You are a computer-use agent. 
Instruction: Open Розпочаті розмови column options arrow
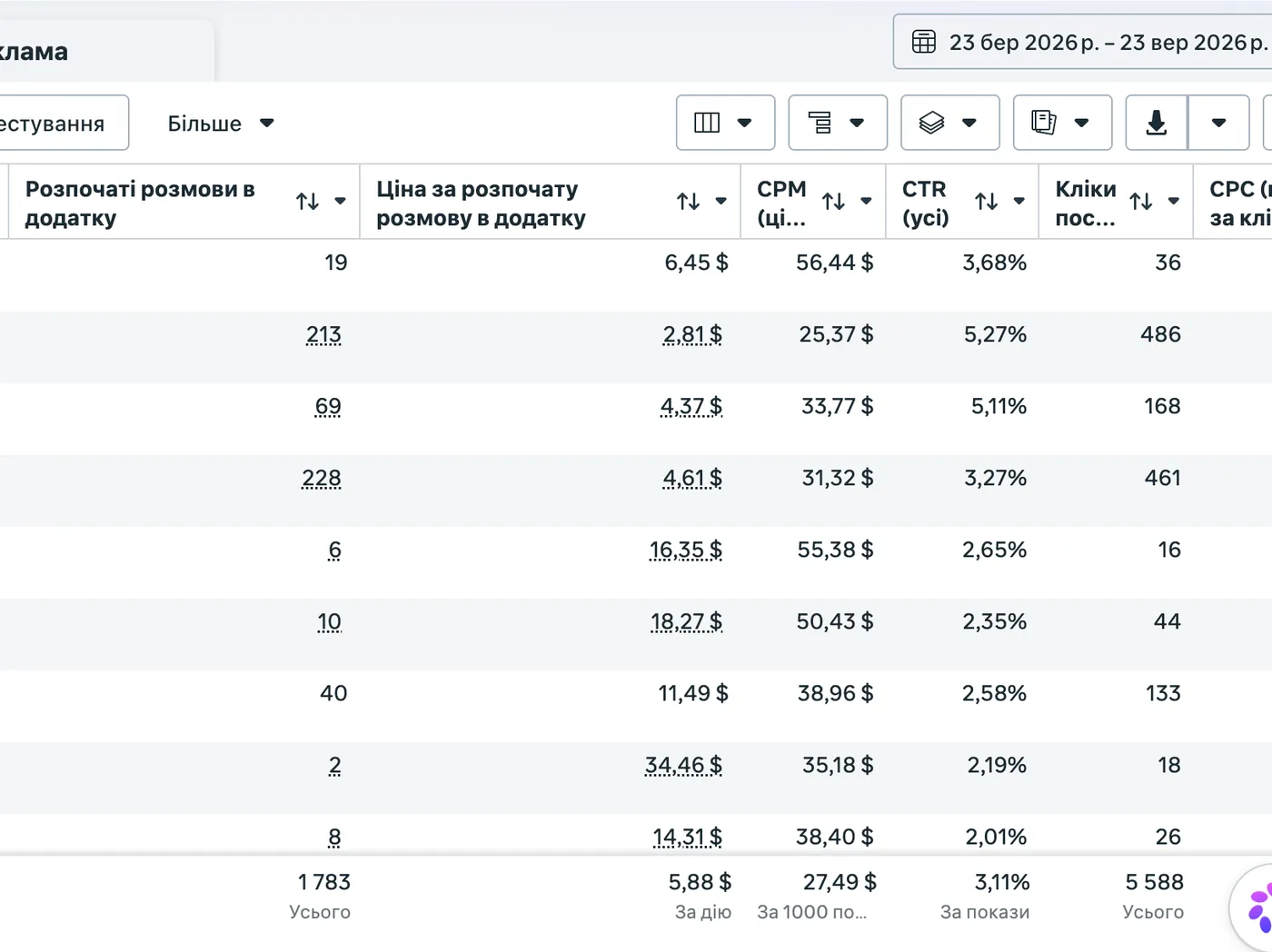[x=341, y=202]
